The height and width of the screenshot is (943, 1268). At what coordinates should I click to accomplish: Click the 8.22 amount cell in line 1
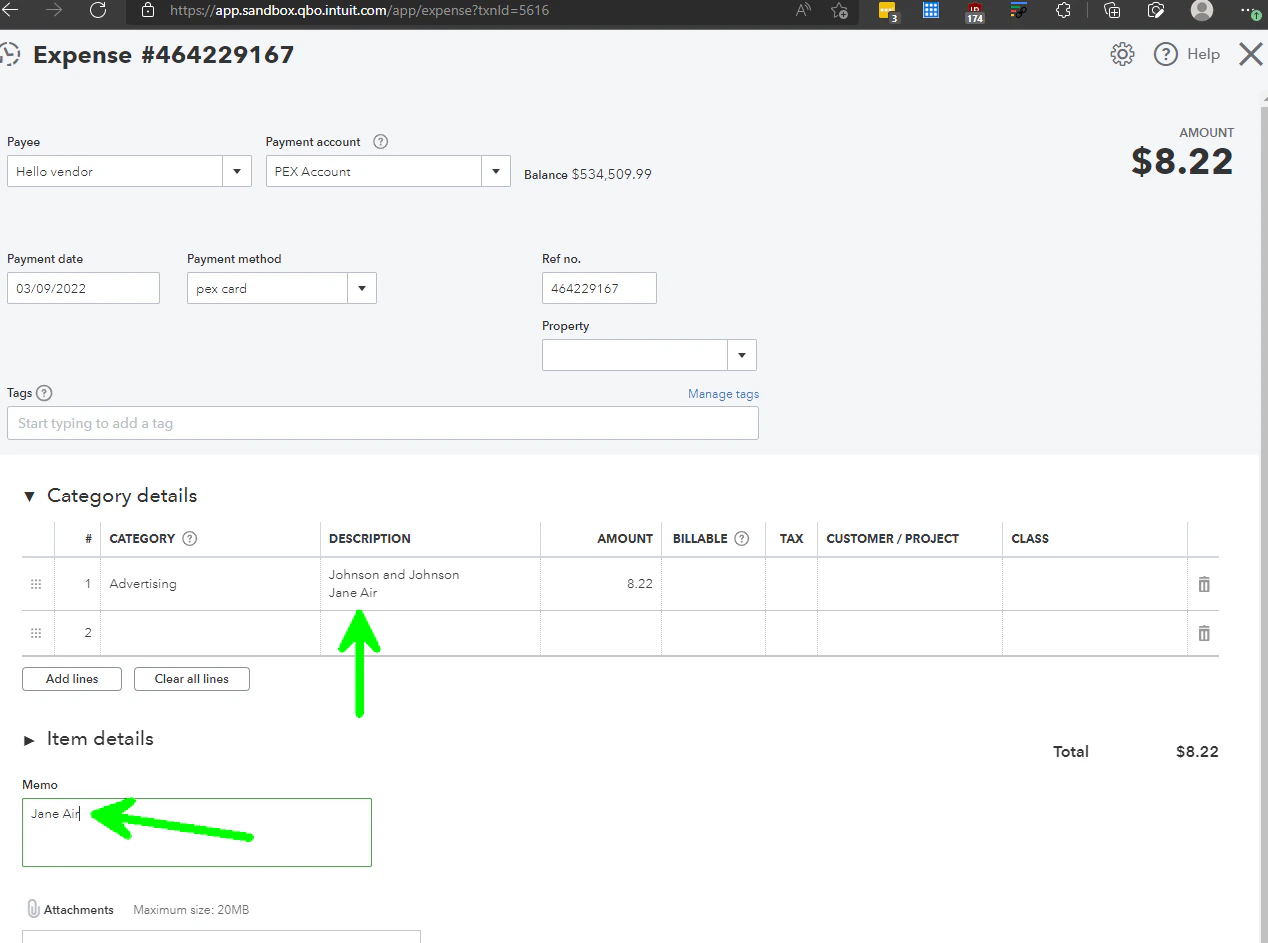(x=601, y=584)
